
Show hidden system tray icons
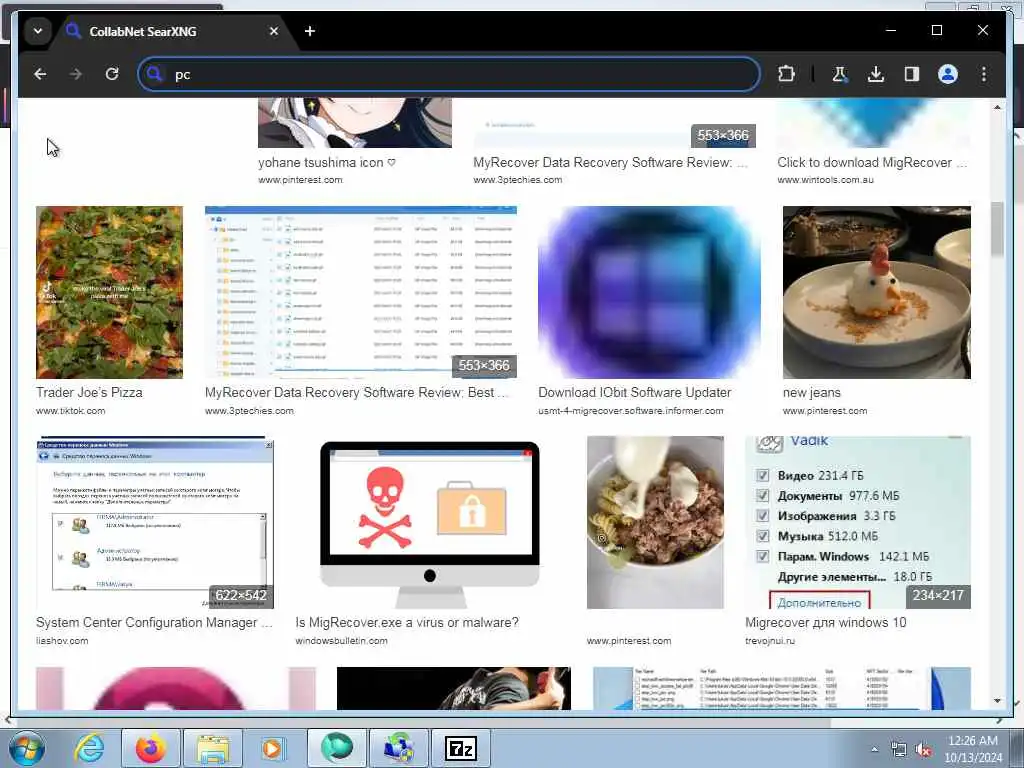[874, 750]
